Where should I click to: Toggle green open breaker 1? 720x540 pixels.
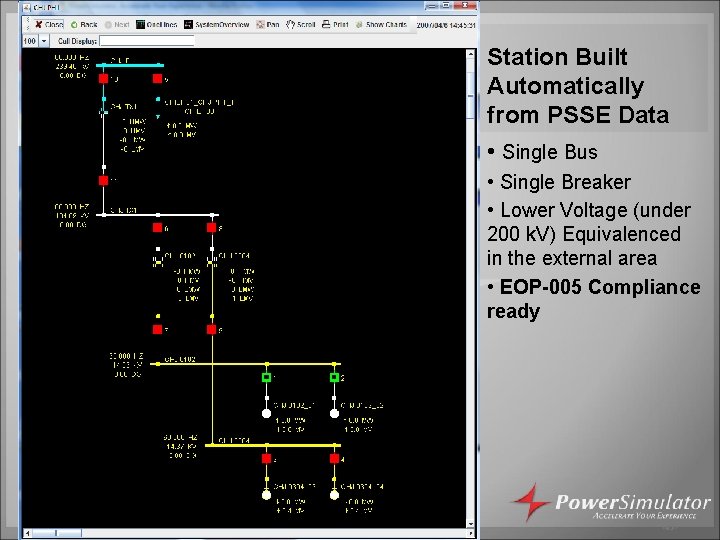click(x=266, y=377)
